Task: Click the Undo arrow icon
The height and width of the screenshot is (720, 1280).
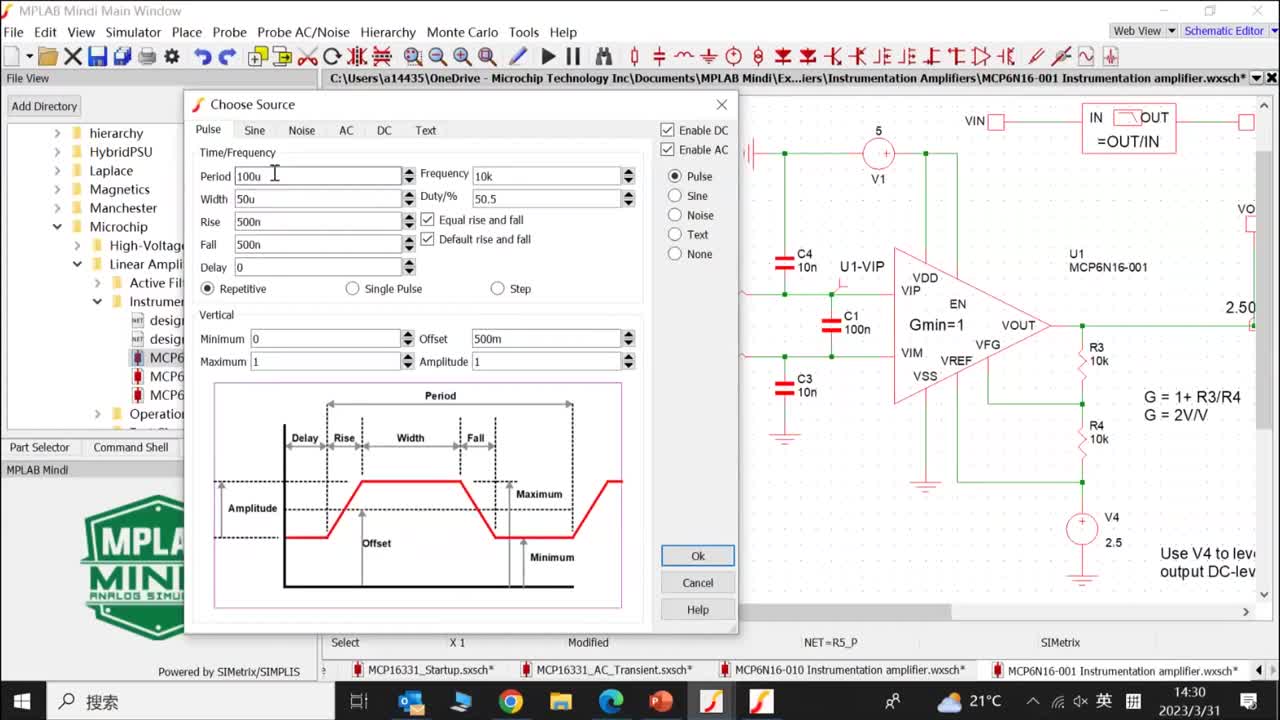Action: tap(202, 57)
